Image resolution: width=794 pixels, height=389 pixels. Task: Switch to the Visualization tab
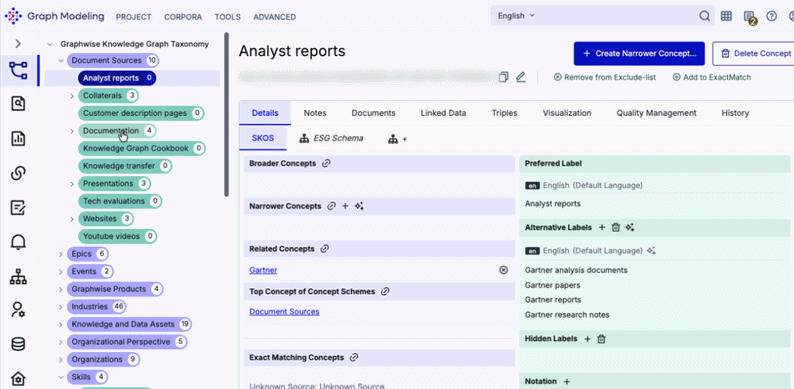(567, 113)
